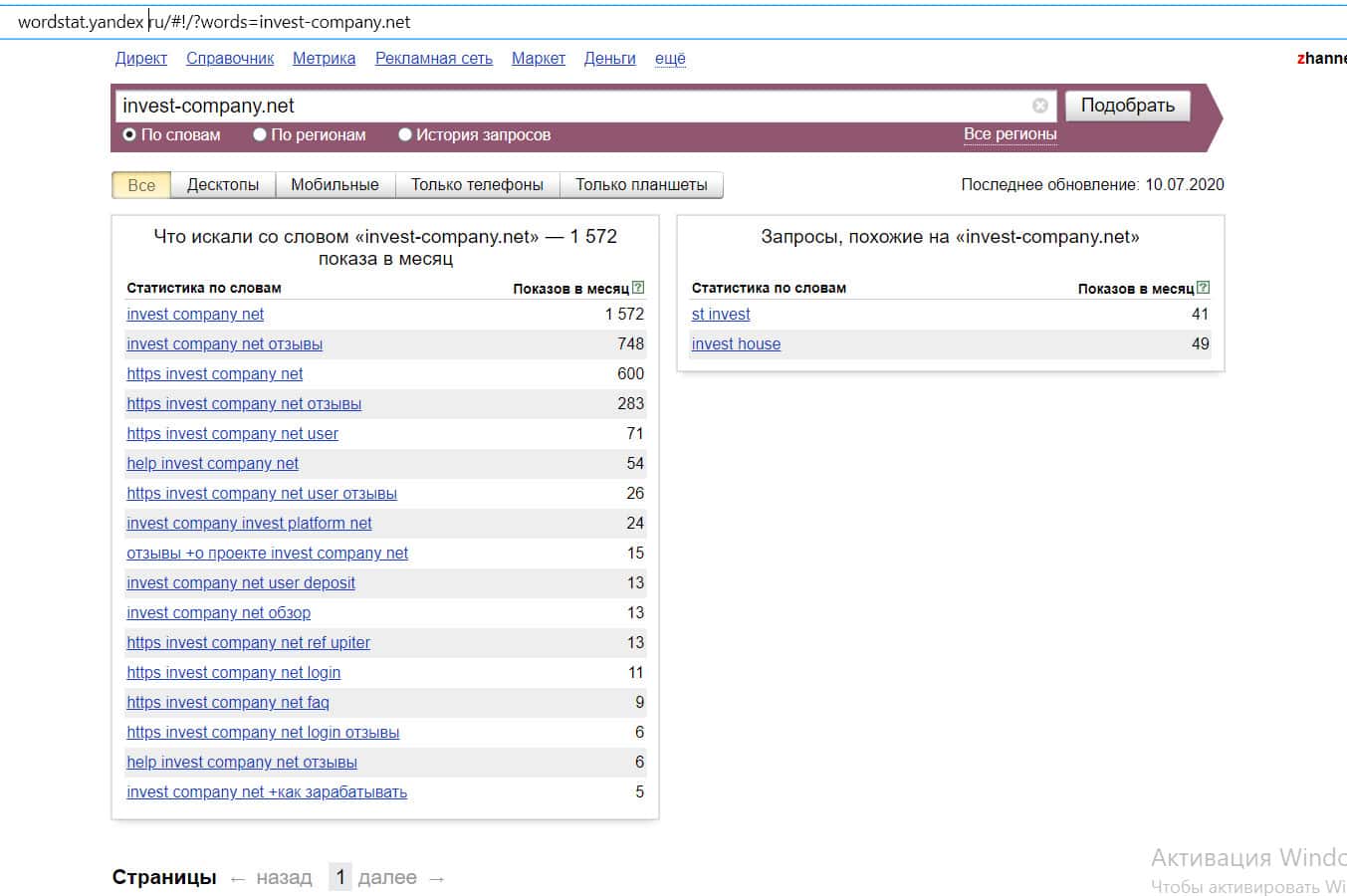The height and width of the screenshot is (896, 1347).
Task: Switch to the 'Только телефоны' tab
Action: tap(477, 185)
